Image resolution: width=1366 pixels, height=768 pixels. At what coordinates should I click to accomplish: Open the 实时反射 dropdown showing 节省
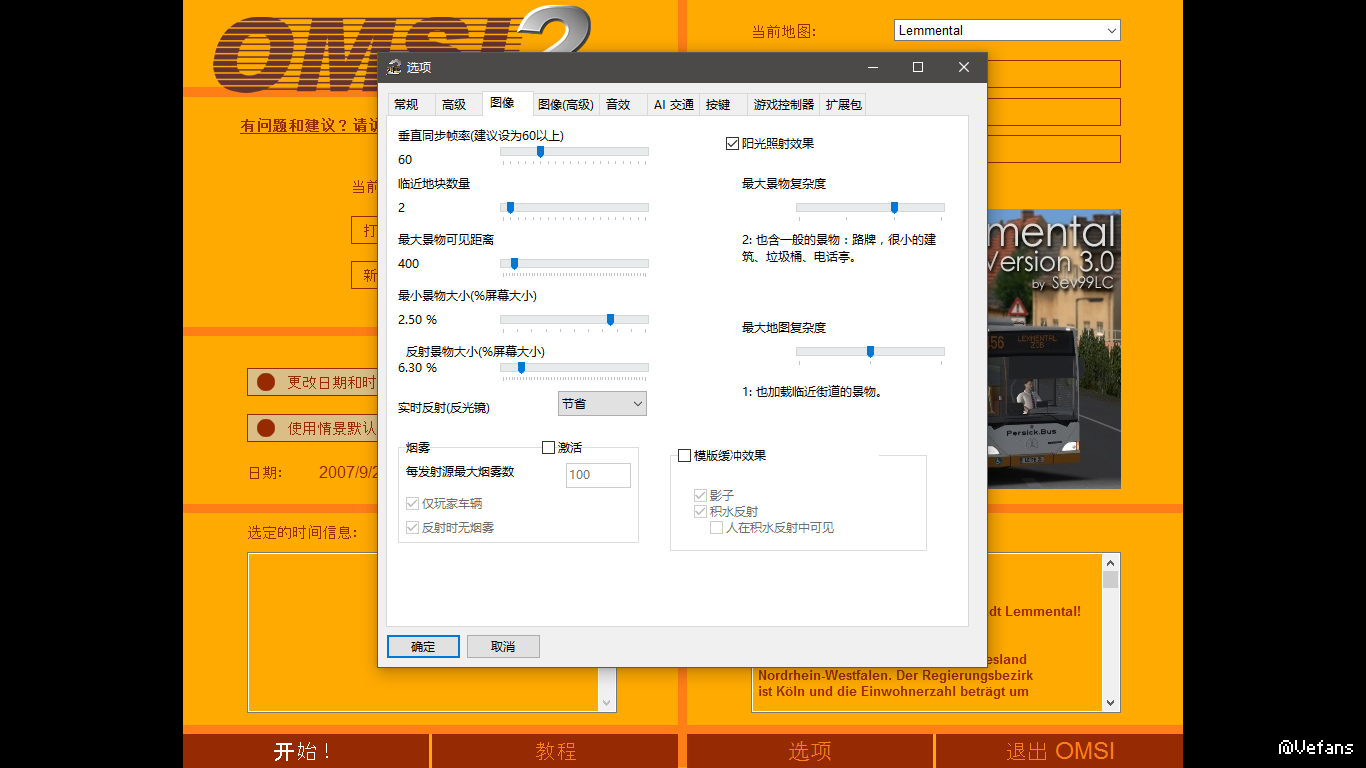(602, 403)
